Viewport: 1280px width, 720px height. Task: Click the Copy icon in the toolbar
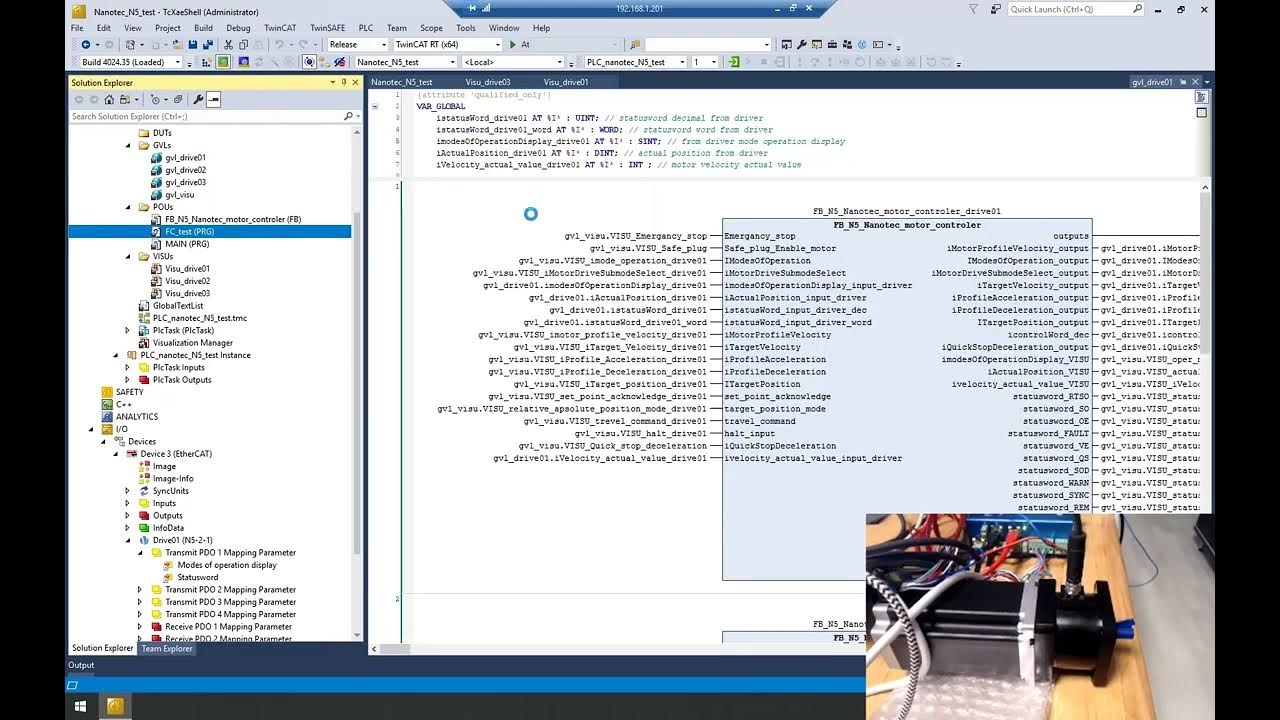[243, 45]
